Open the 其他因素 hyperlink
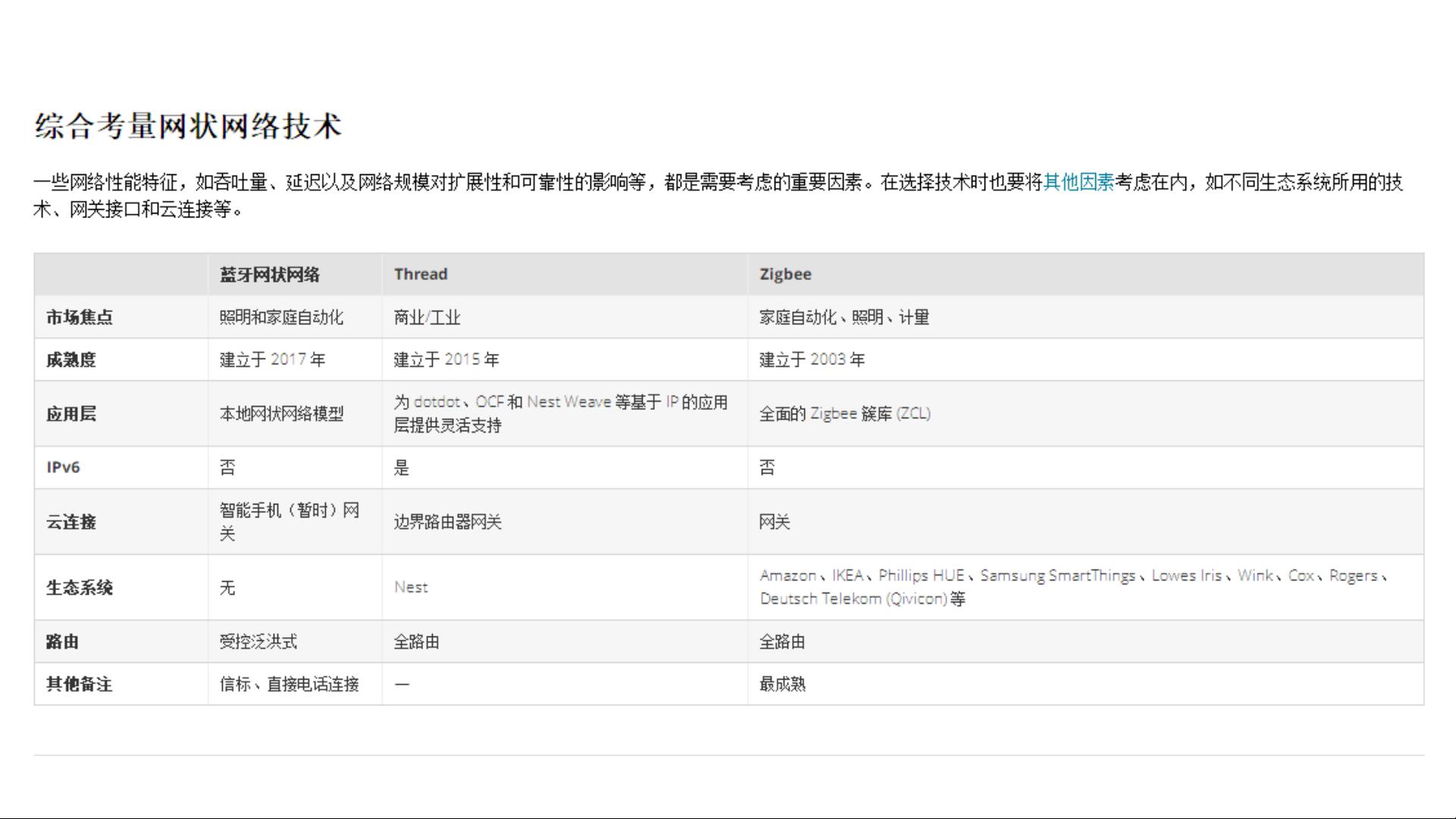1456x819 pixels. click(x=1079, y=182)
